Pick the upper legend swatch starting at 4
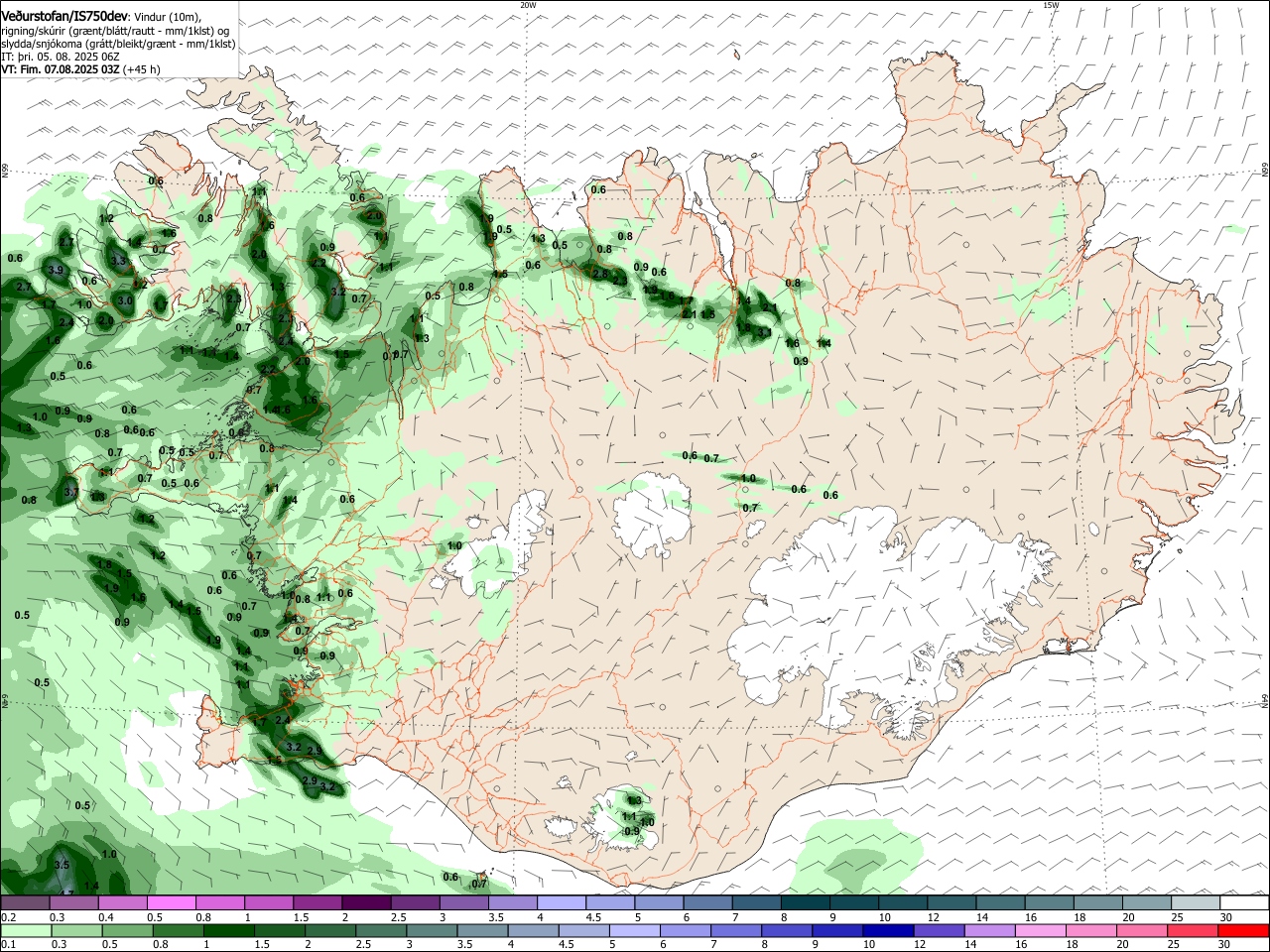Viewport: 1270px width, 952px height. (x=561, y=903)
